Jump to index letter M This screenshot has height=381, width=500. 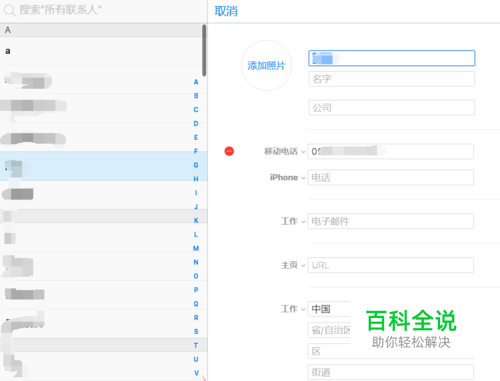point(196,248)
